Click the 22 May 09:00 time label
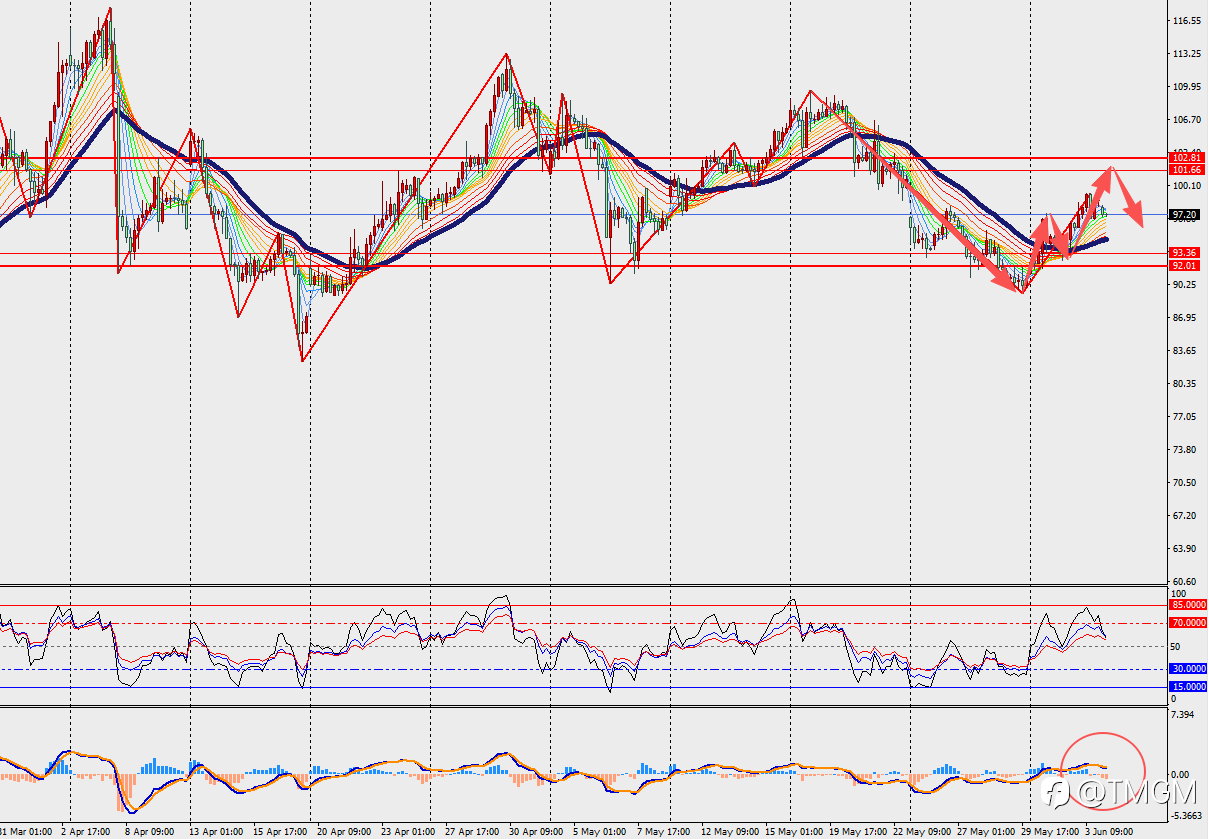The width and height of the screenshot is (1209, 839). [921, 832]
